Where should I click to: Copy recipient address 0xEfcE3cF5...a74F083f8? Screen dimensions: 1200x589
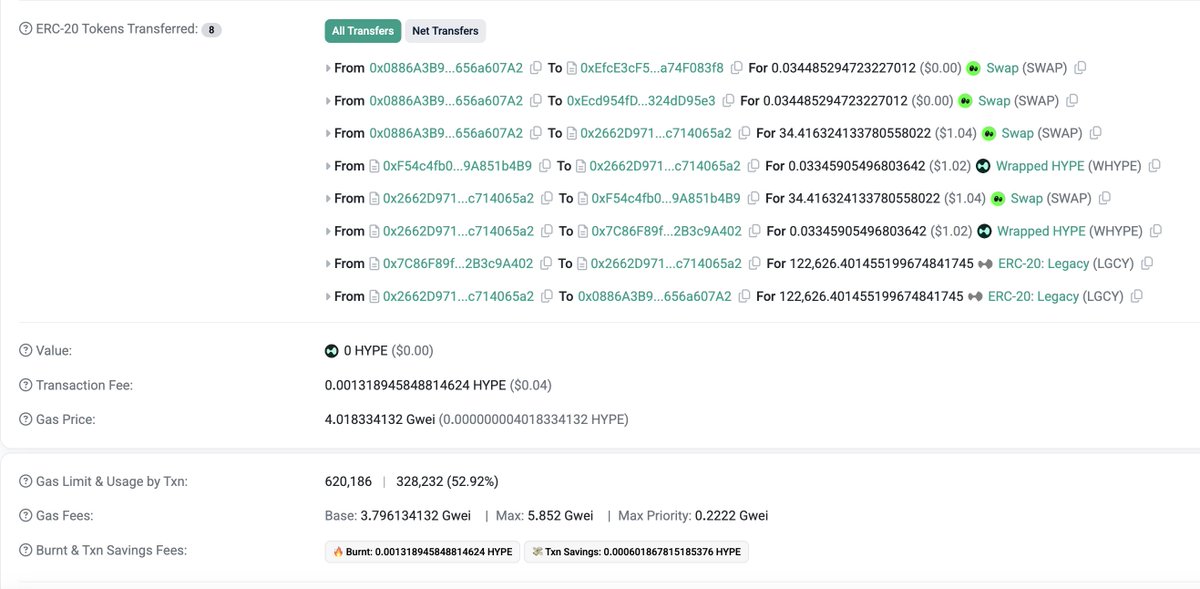tap(737, 68)
